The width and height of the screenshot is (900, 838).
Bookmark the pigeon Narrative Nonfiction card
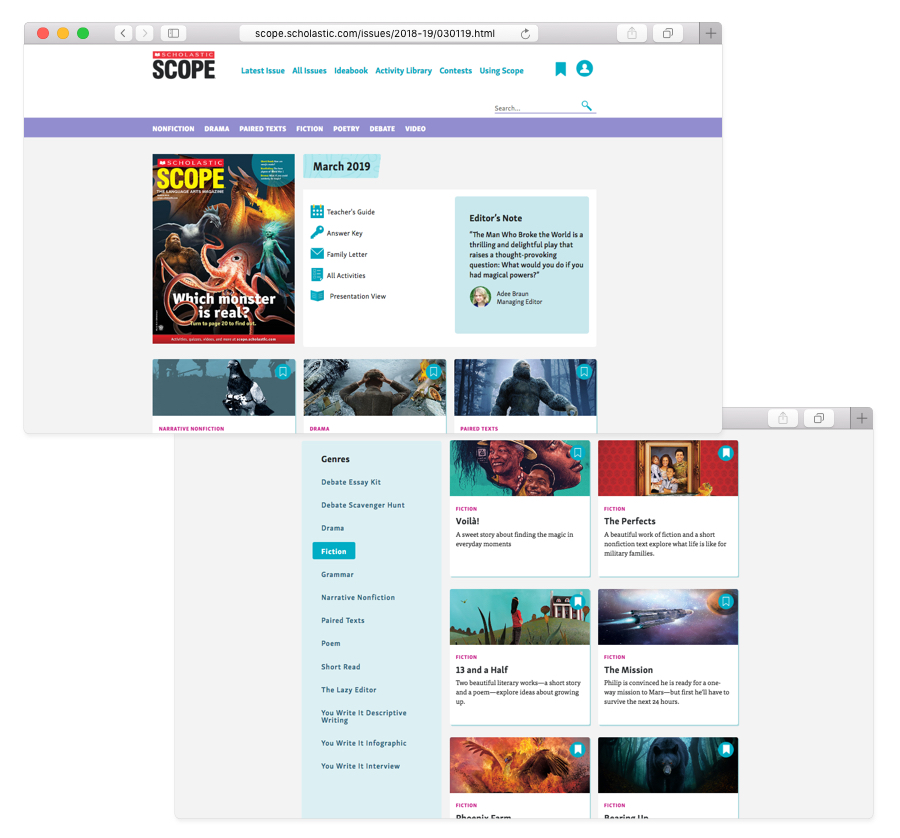pos(282,372)
